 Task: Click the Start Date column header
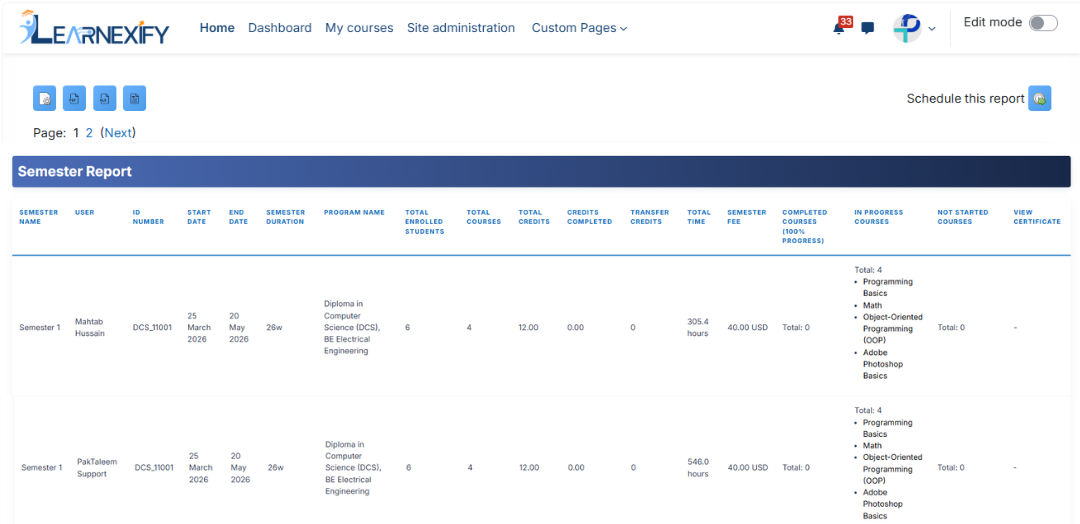pyautogui.click(x=199, y=217)
